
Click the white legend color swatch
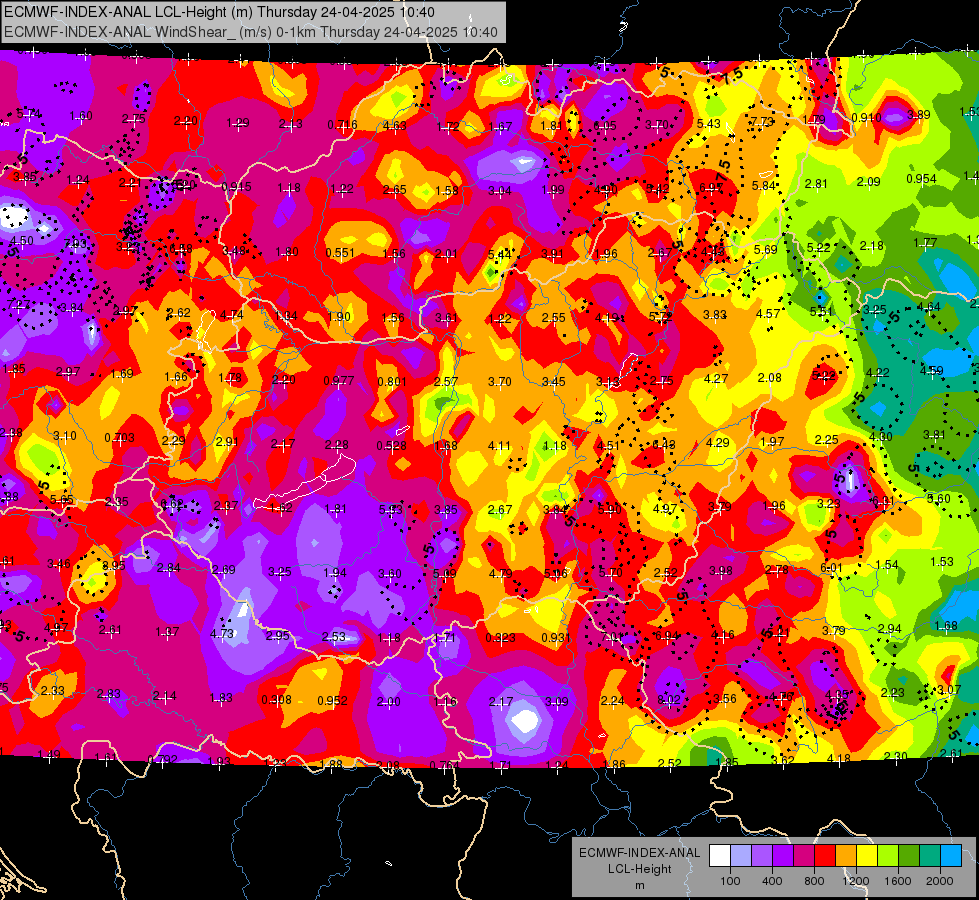(x=720, y=856)
